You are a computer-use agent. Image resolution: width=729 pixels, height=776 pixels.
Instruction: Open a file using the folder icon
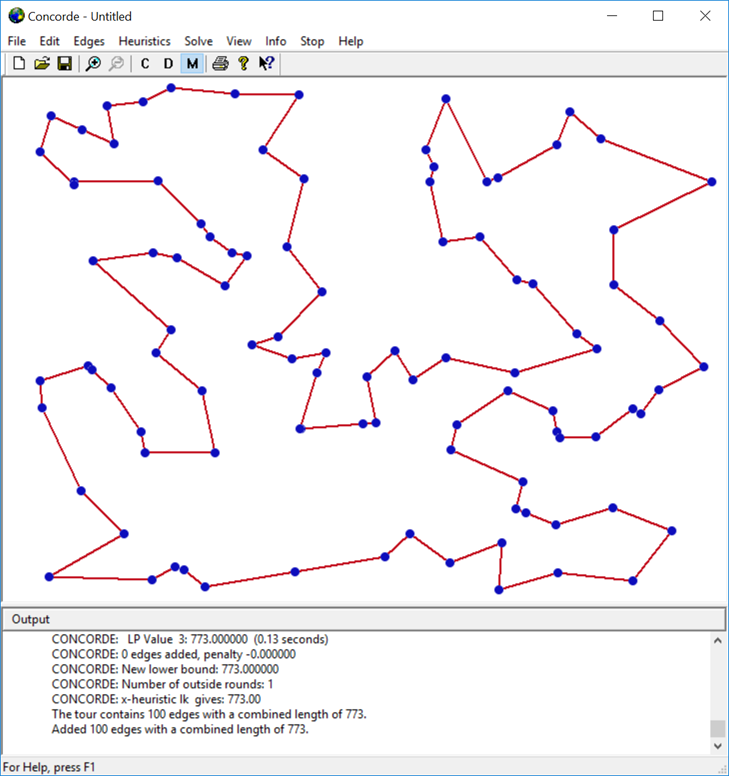pyautogui.click(x=42, y=63)
